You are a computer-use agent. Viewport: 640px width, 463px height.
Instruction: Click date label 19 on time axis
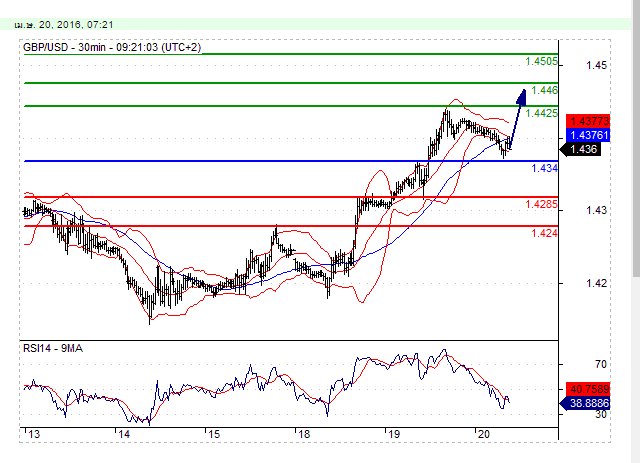point(394,434)
